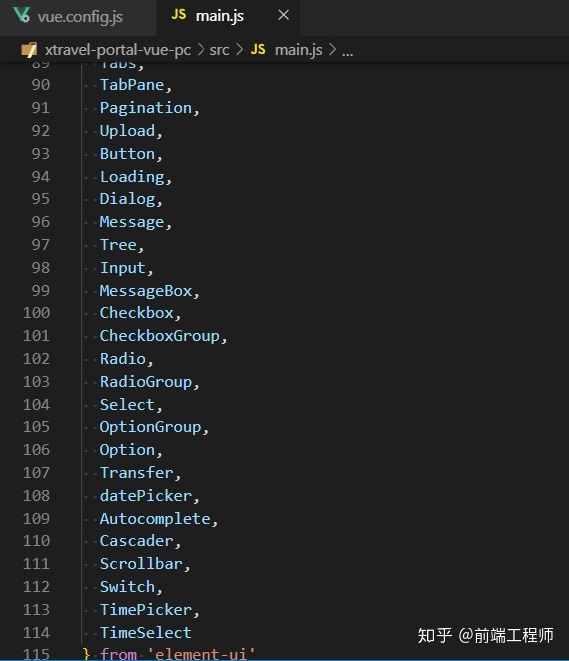The width and height of the screenshot is (569, 661).
Task: Click the Transfer identifier
Action: (136, 473)
